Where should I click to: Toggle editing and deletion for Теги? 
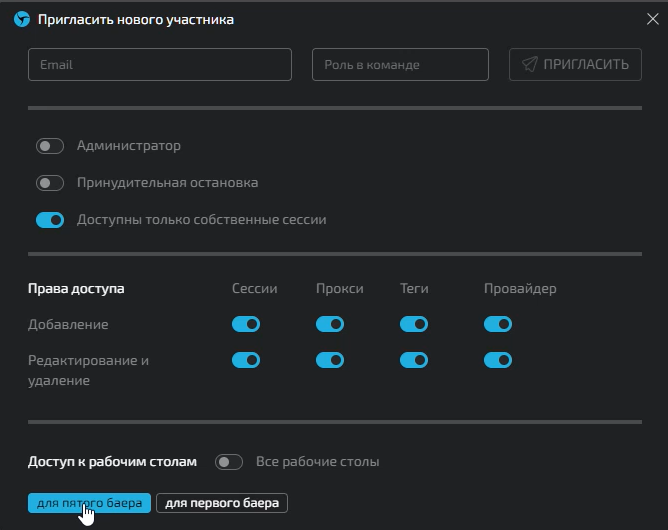tap(414, 360)
